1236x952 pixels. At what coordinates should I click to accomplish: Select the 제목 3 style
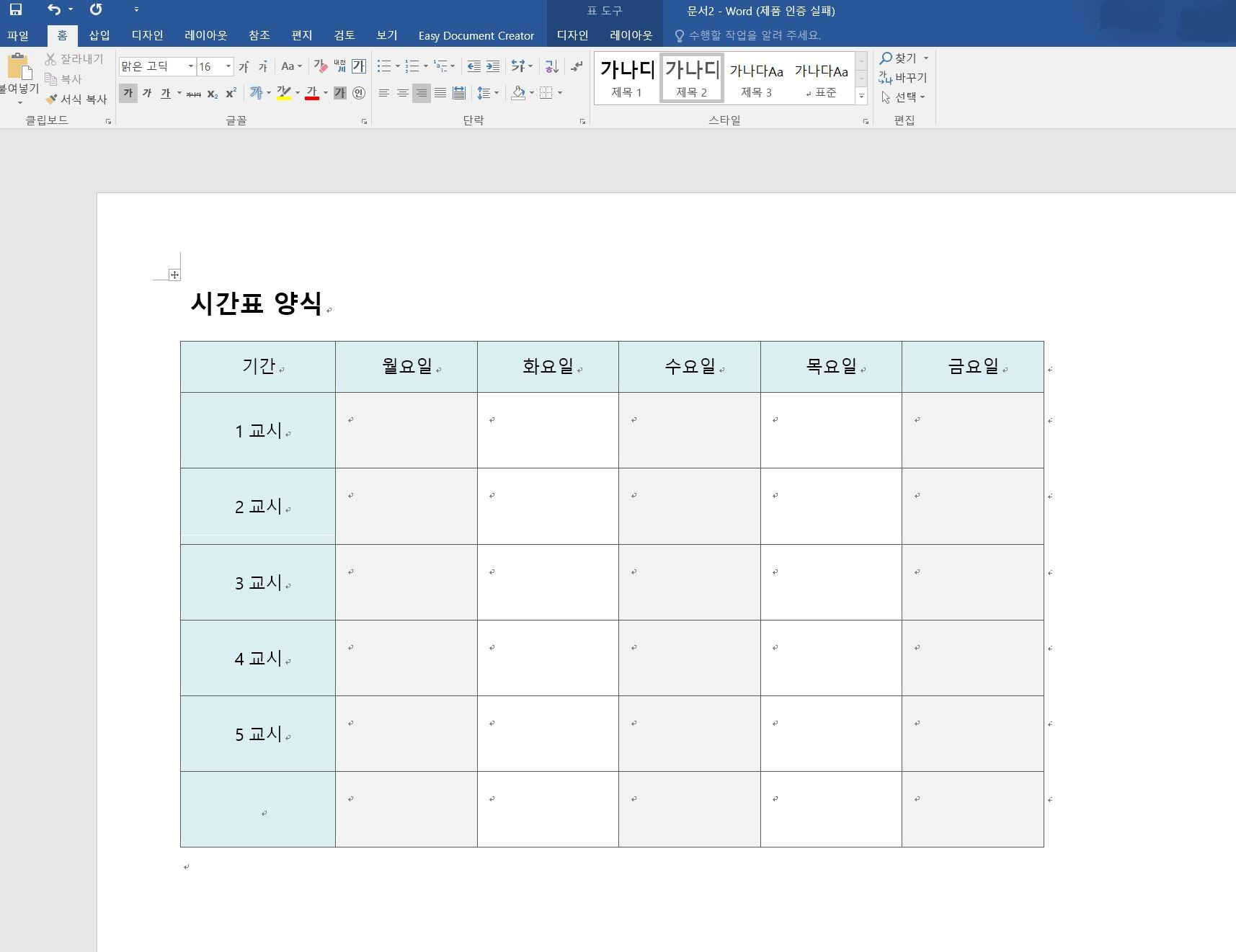pos(756,78)
